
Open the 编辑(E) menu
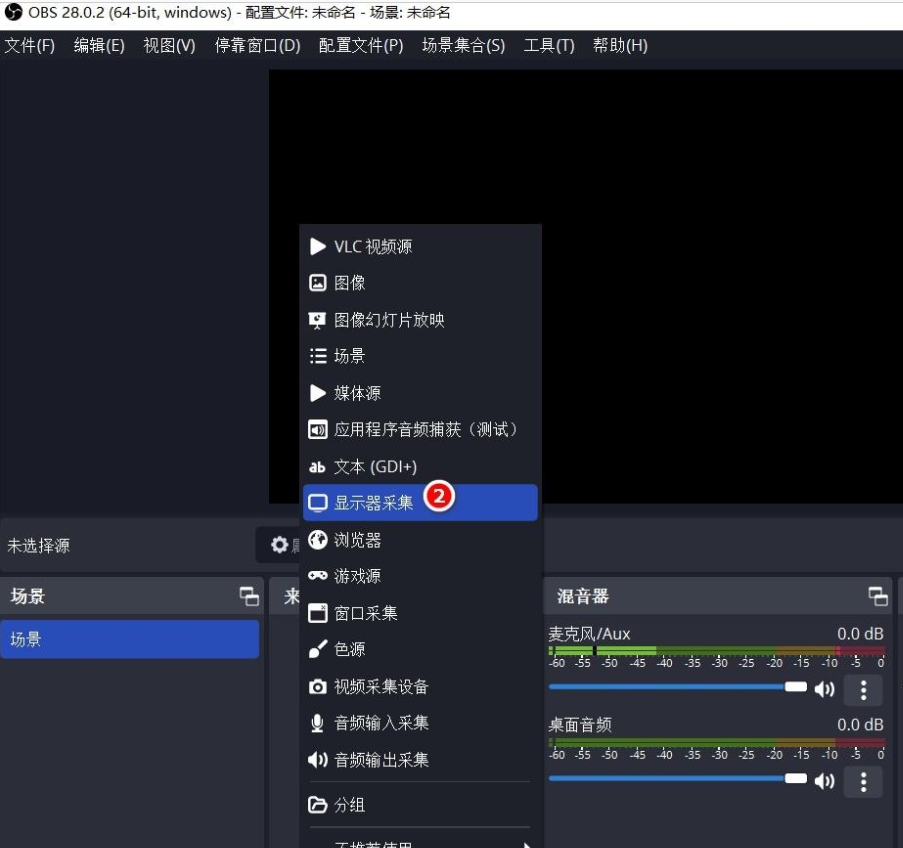[99, 46]
